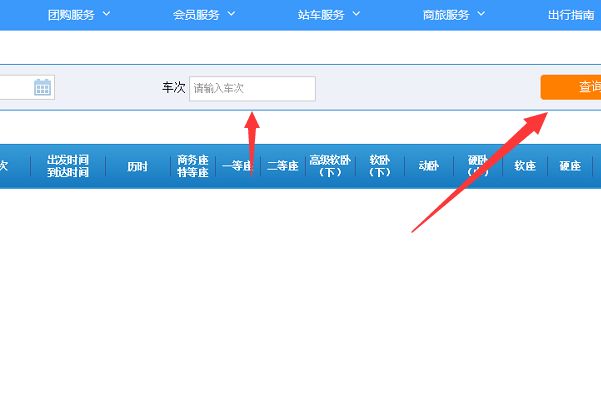This screenshot has width=601, height=401.
Task: Open the 出行指南 menu item
Action: (x=572, y=15)
